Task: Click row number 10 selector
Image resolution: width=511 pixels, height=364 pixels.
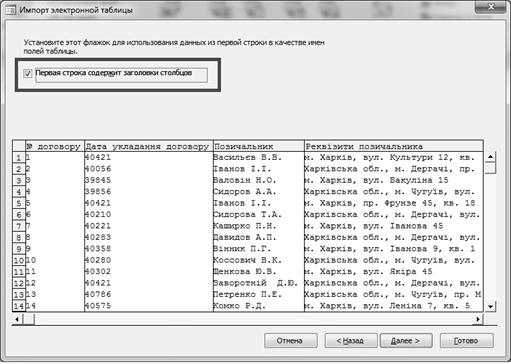Action: 19,260
